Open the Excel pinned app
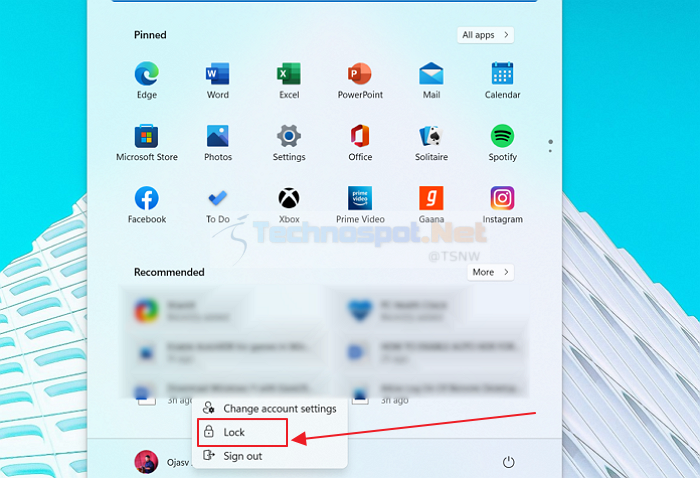 289,80
